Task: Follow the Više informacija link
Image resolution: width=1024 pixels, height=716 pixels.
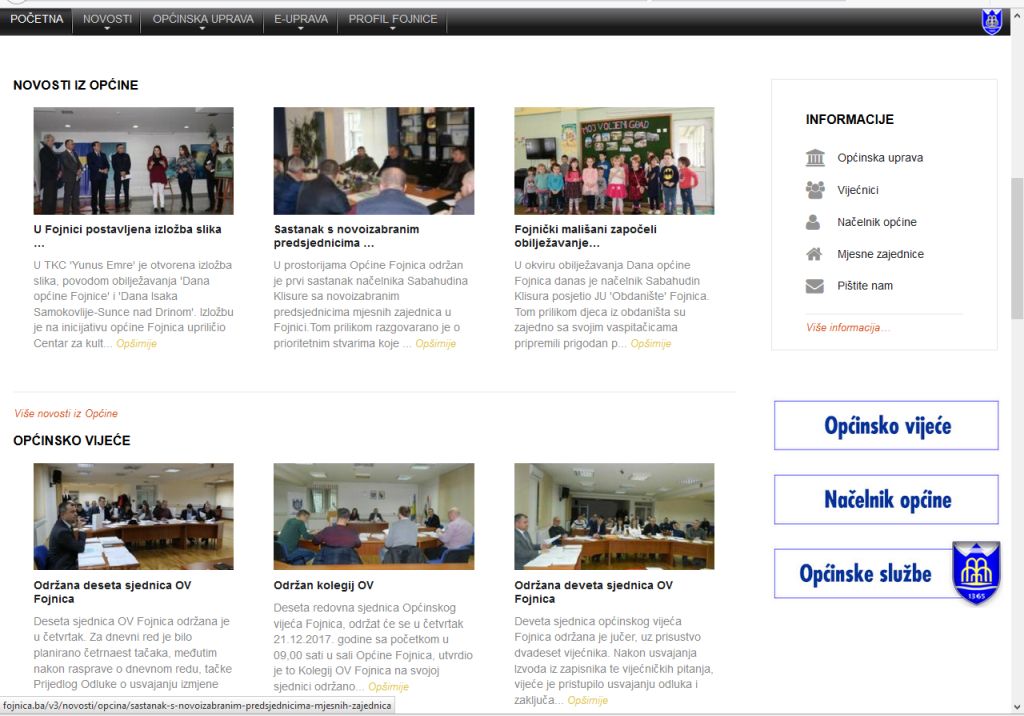Action: click(x=847, y=328)
